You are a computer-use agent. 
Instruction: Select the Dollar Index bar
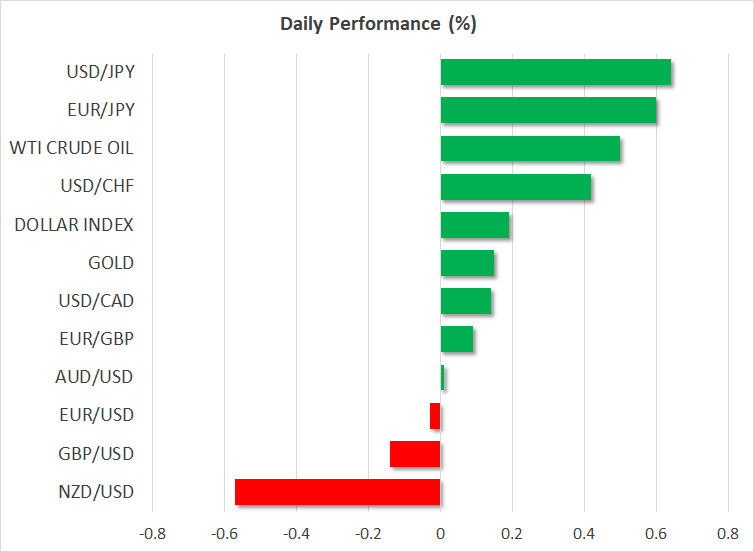pos(475,225)
